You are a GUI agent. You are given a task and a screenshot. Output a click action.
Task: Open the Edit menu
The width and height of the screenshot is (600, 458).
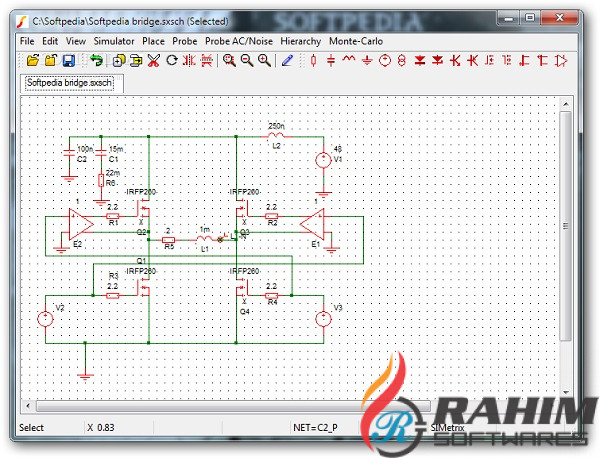50,41
